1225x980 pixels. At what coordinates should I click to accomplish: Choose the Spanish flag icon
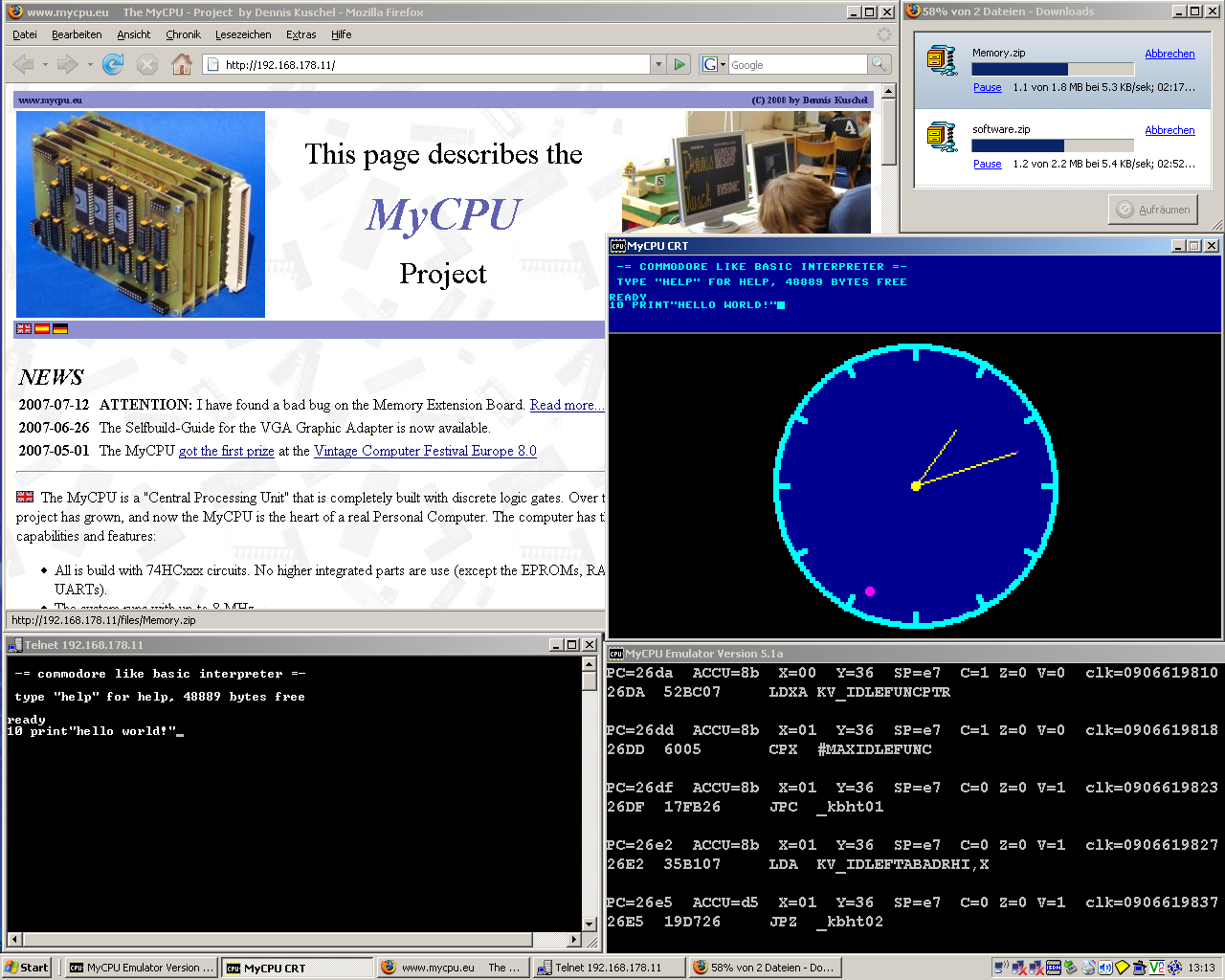[x=42, y=329]
